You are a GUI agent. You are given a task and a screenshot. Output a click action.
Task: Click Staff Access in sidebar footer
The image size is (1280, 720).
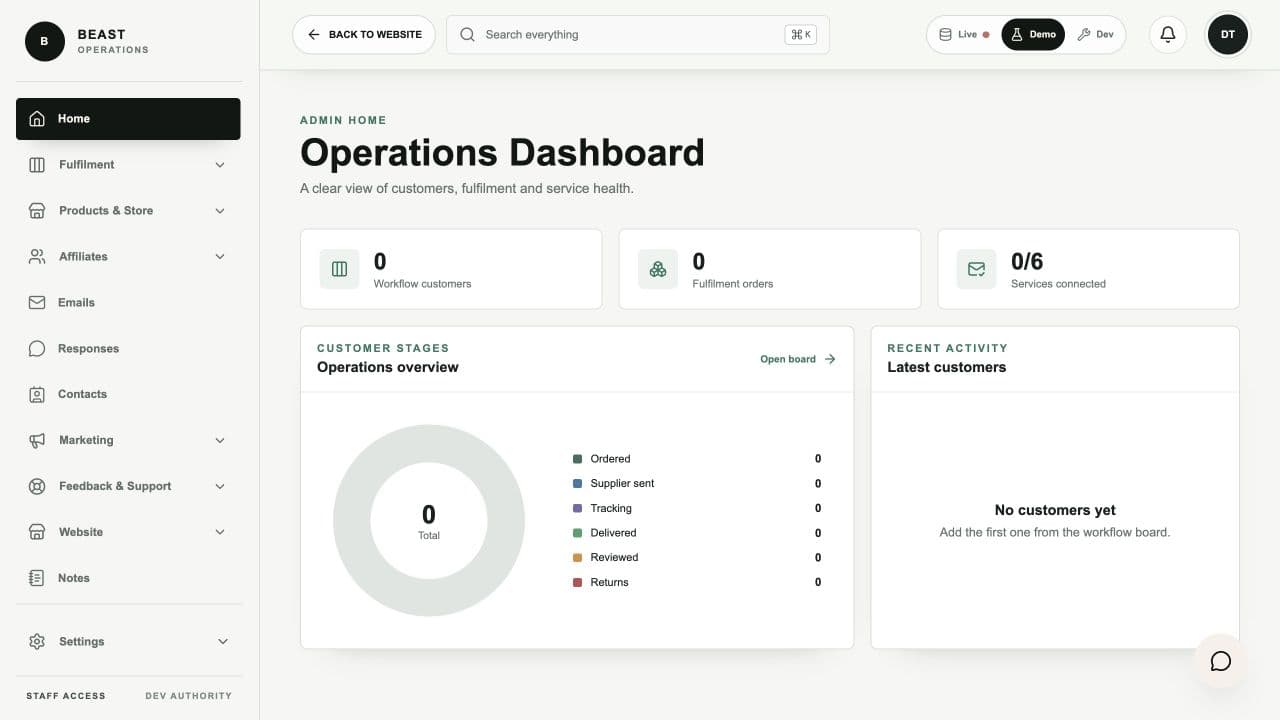click(65, 696)
